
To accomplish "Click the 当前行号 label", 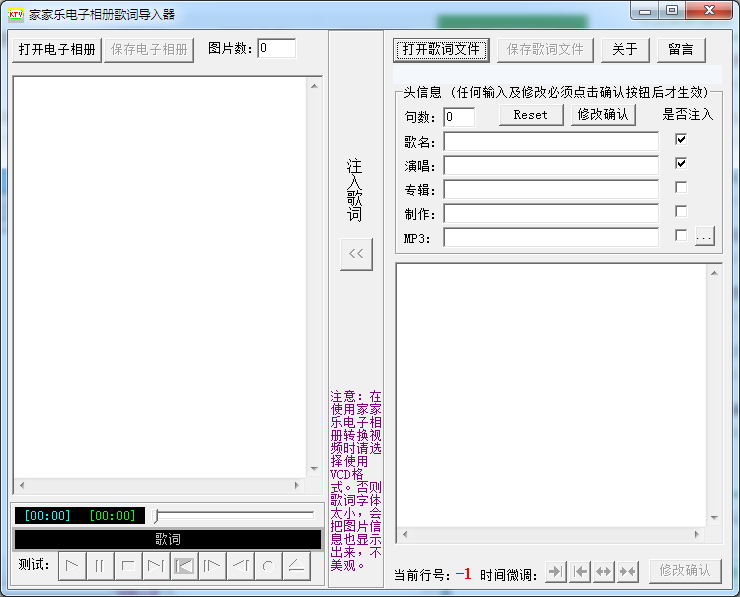I will click(422, 575).
